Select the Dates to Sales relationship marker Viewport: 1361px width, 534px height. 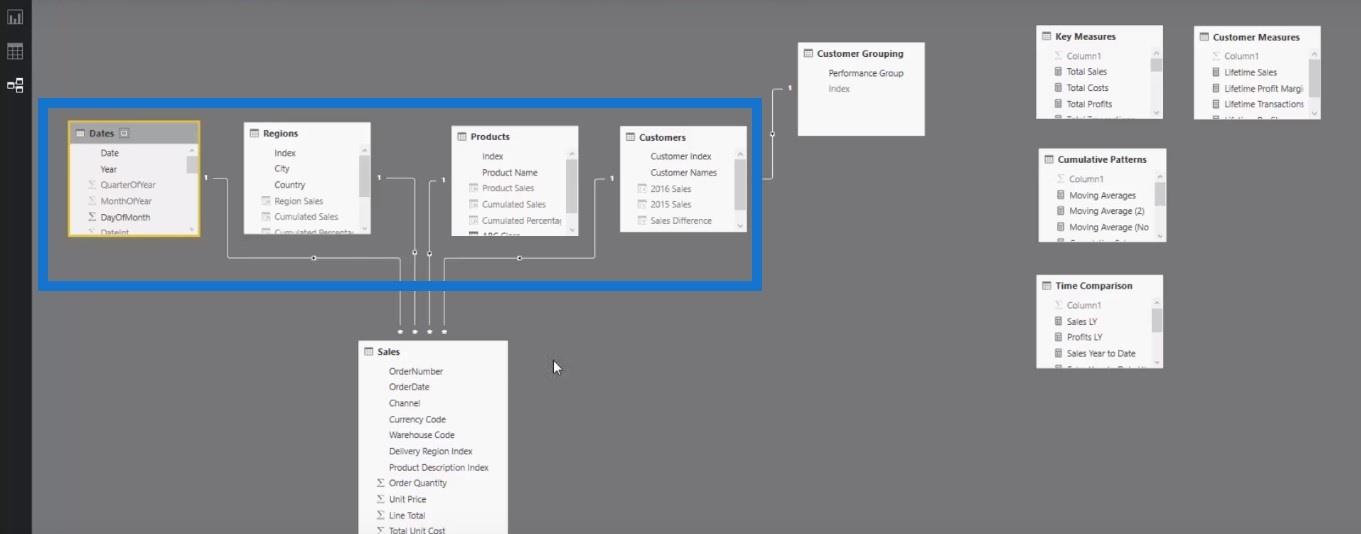(314, 258)
